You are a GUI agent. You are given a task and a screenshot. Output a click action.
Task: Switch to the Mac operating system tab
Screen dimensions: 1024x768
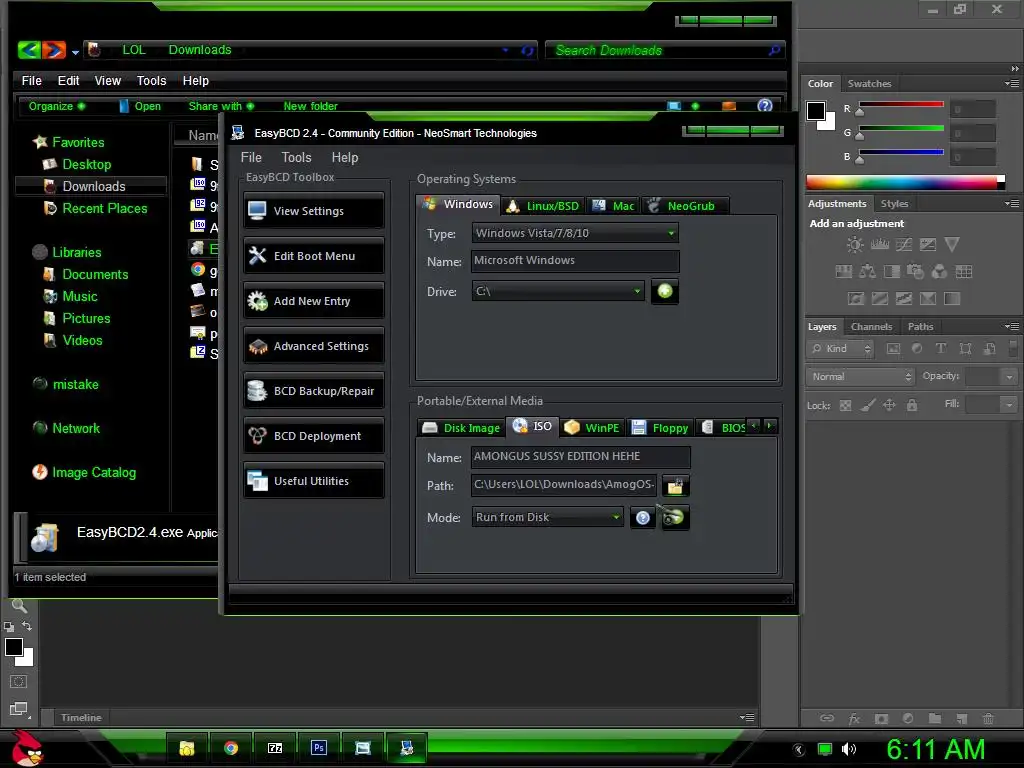tap(613, 206)
